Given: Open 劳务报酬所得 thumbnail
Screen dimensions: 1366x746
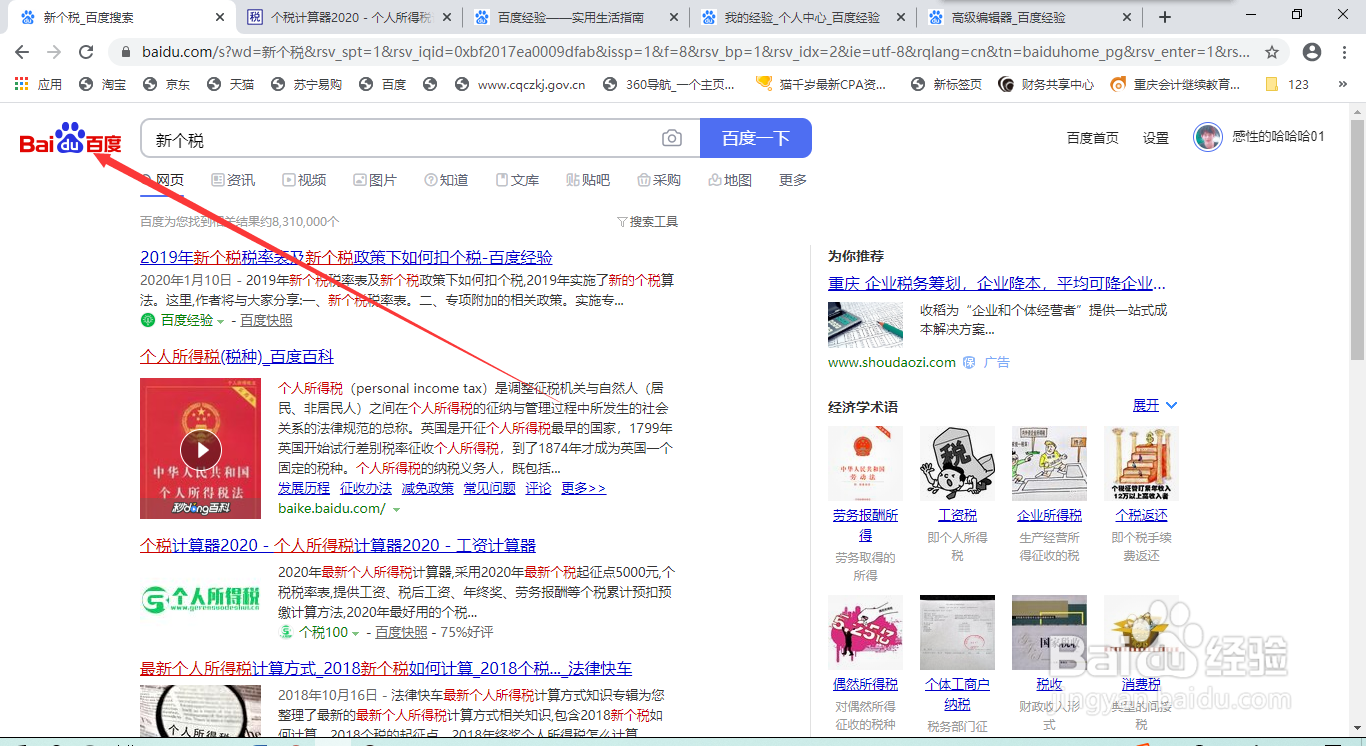Looking at the screenshot, I should (x=865, y=463).
